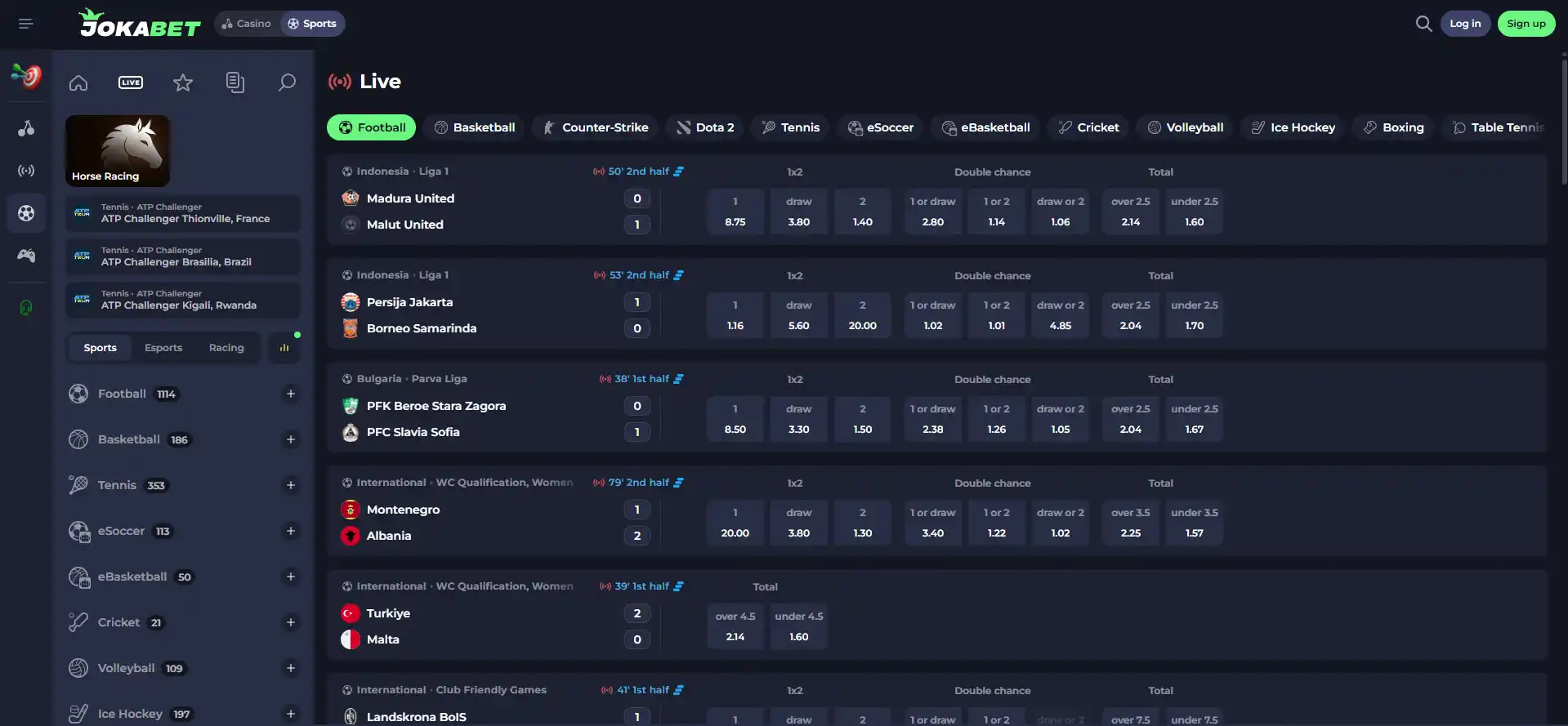The width and height of the screenshot is (1568, 726).
Task: Open the statistics bar chart icon
Action: pyautogui.click(x=284, y=348)
